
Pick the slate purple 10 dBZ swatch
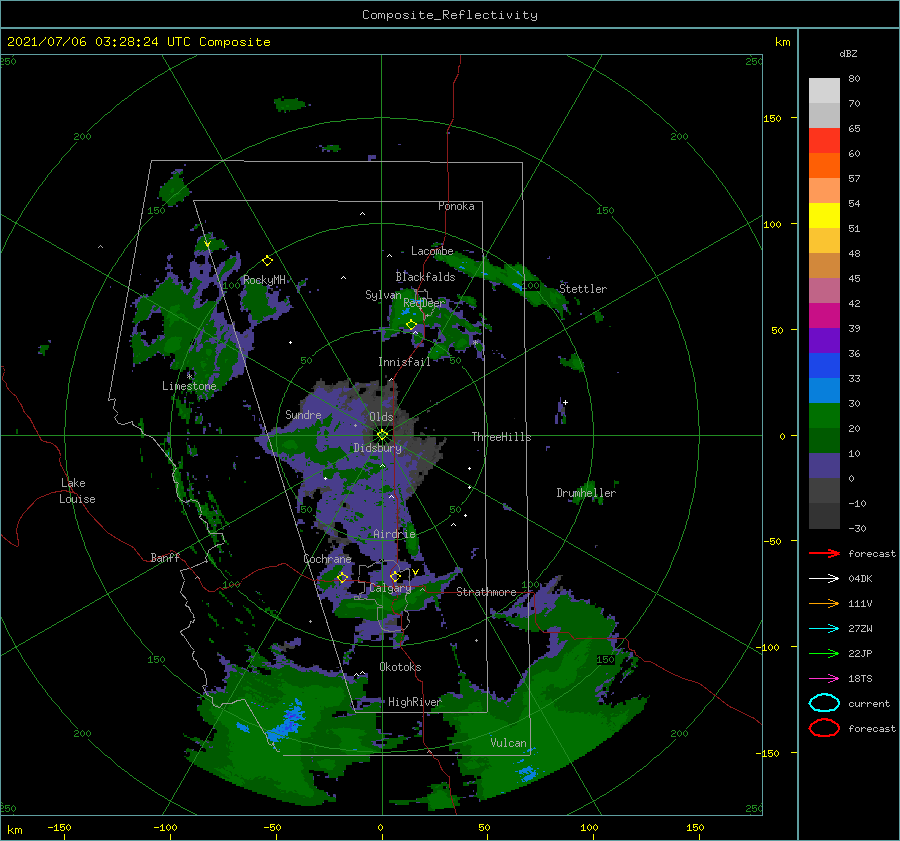(824, 465)
